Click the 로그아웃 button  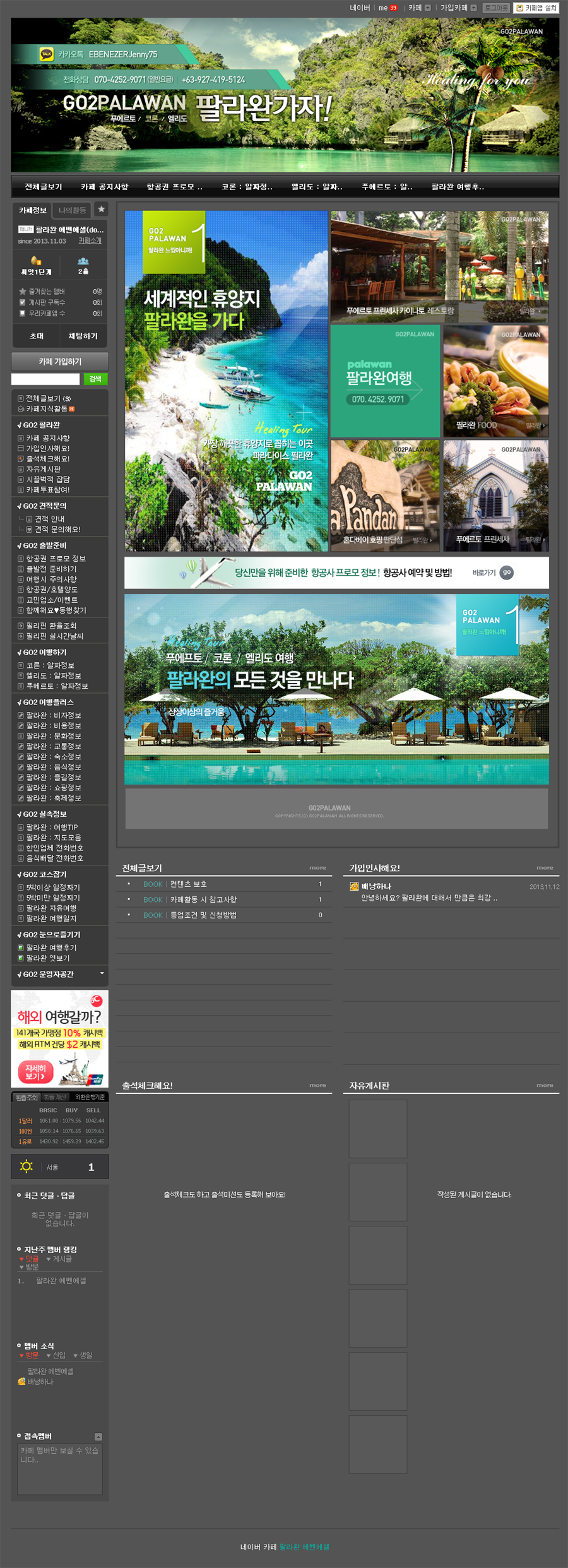click(496, 8)
